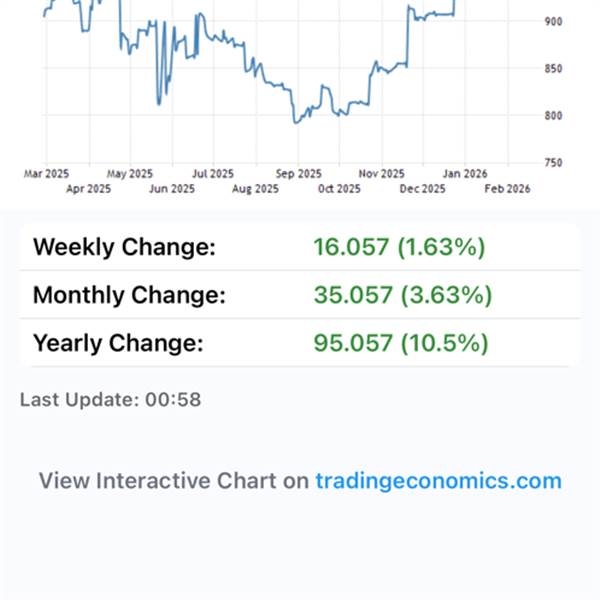Select the yearly change value 95.057 (10.5%)
Image resolution: width=600 pixels, height=600 pixels.
point(399,344)
